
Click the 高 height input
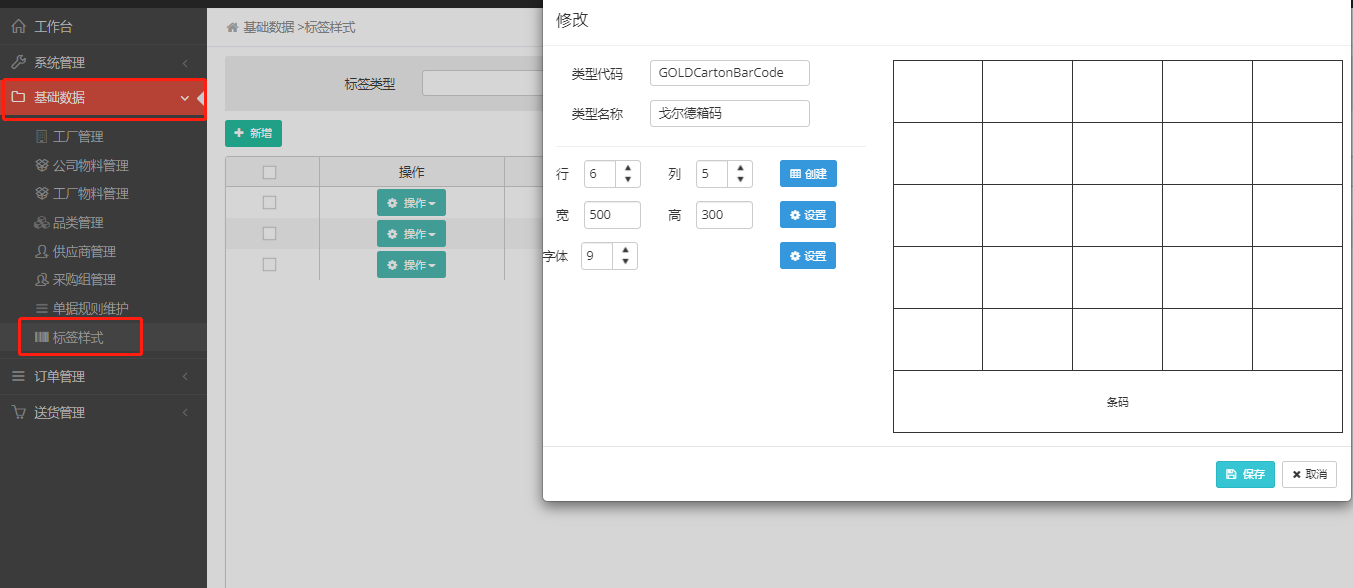click(x=724, y=215)
